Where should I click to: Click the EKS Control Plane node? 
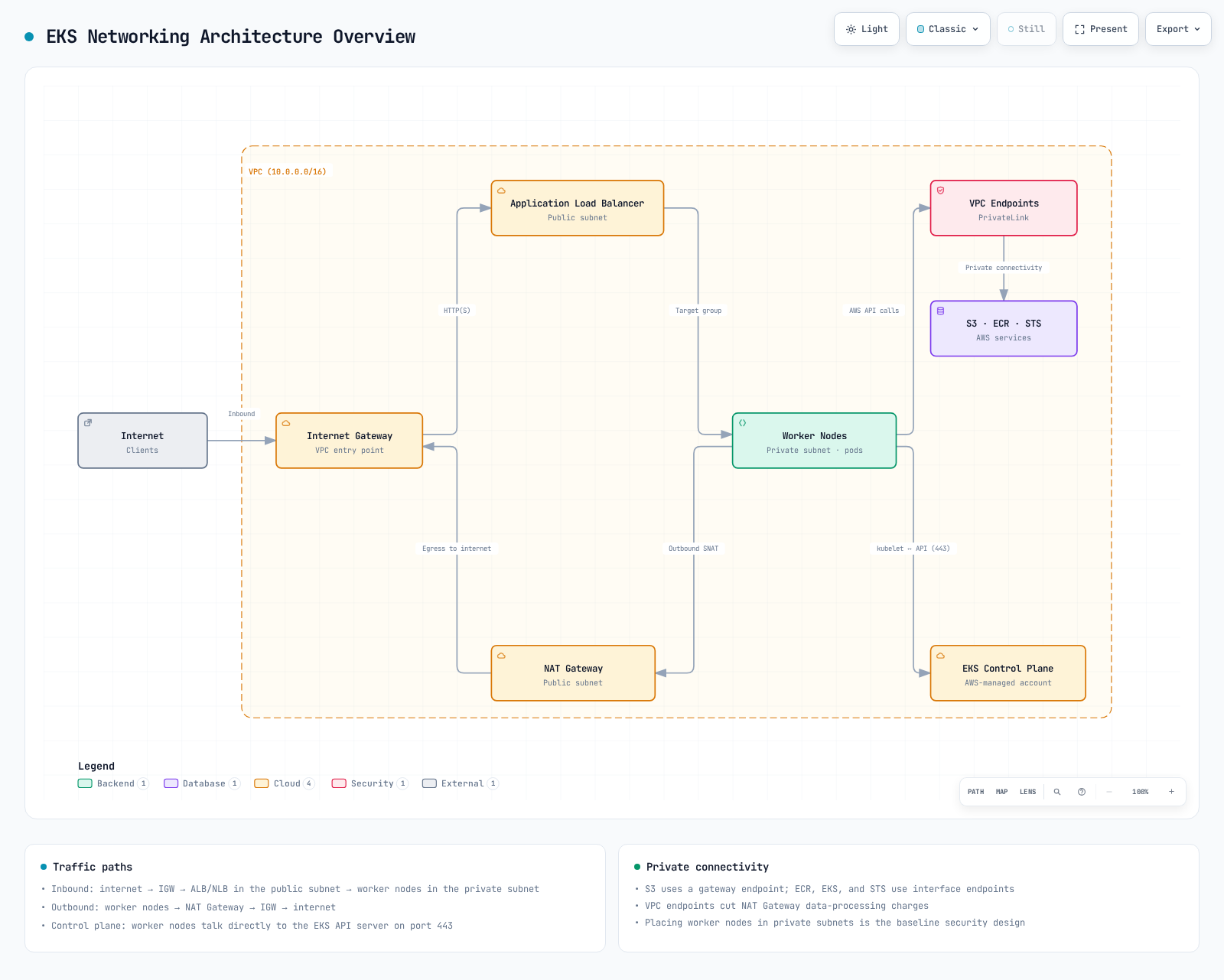(x=1008, y=673)
